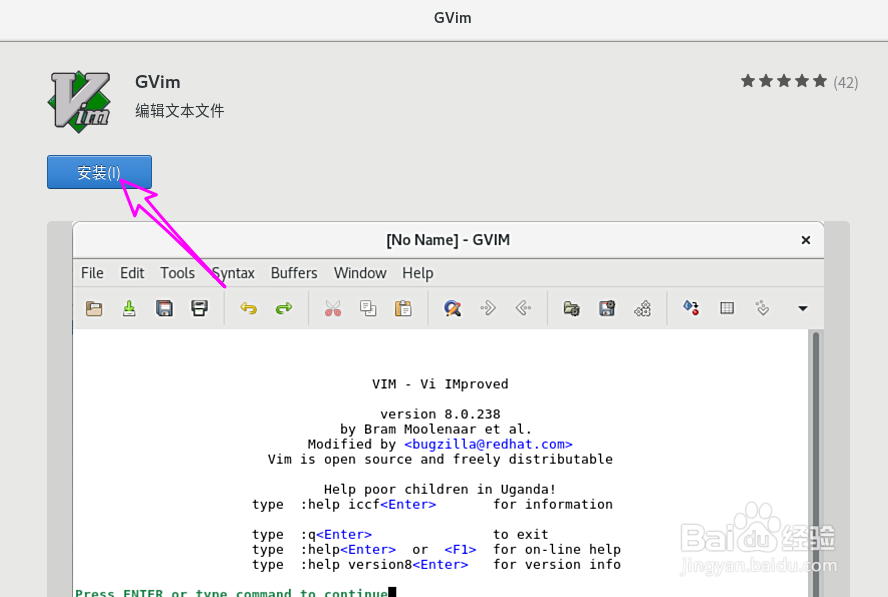Click the Paste clipboard icon
888x597 pixels.
(x=403, y=308)
